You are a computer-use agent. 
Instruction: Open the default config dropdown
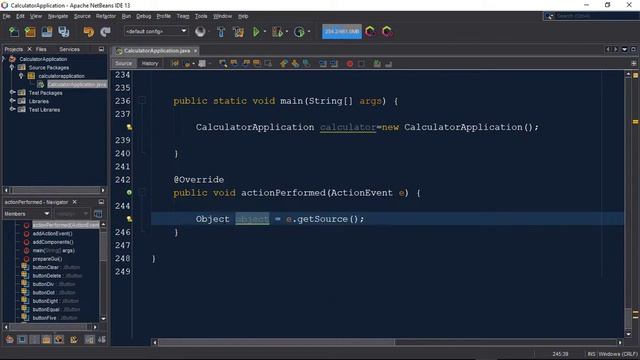(x=156, y=31)
